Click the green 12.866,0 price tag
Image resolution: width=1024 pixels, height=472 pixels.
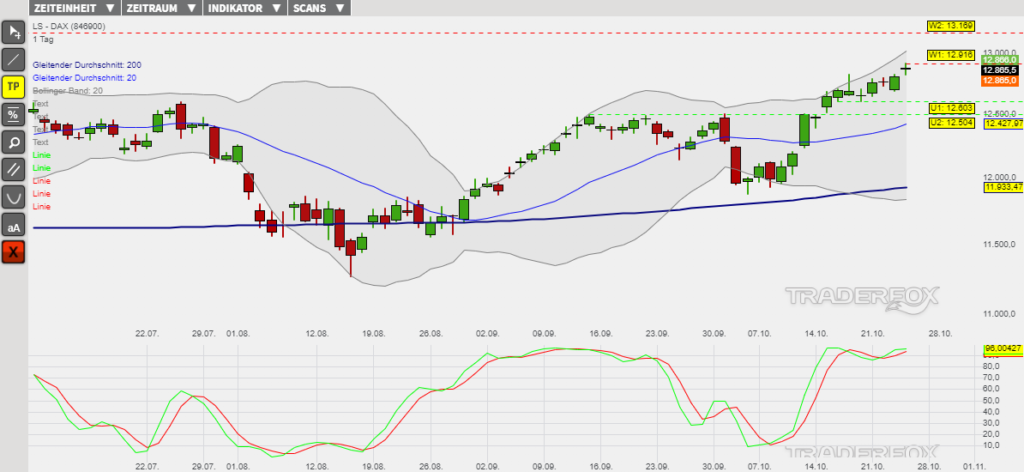1000,60
